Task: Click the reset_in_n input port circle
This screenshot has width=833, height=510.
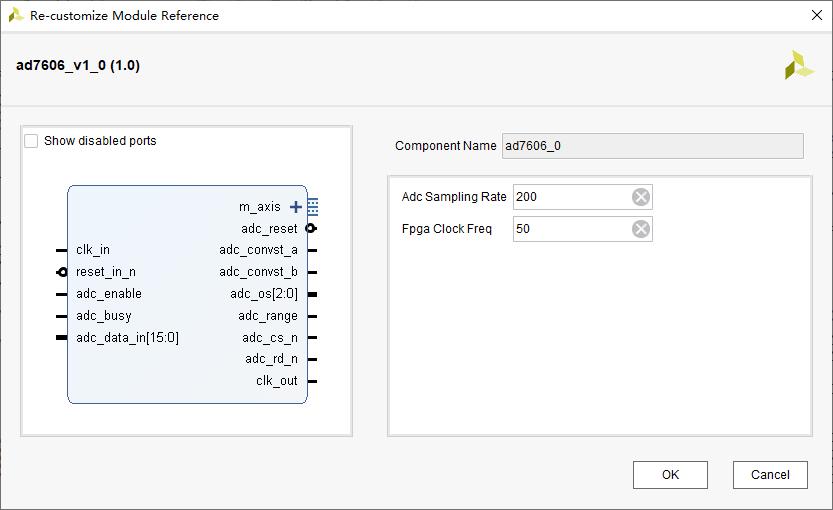Action: pos(62,272)
